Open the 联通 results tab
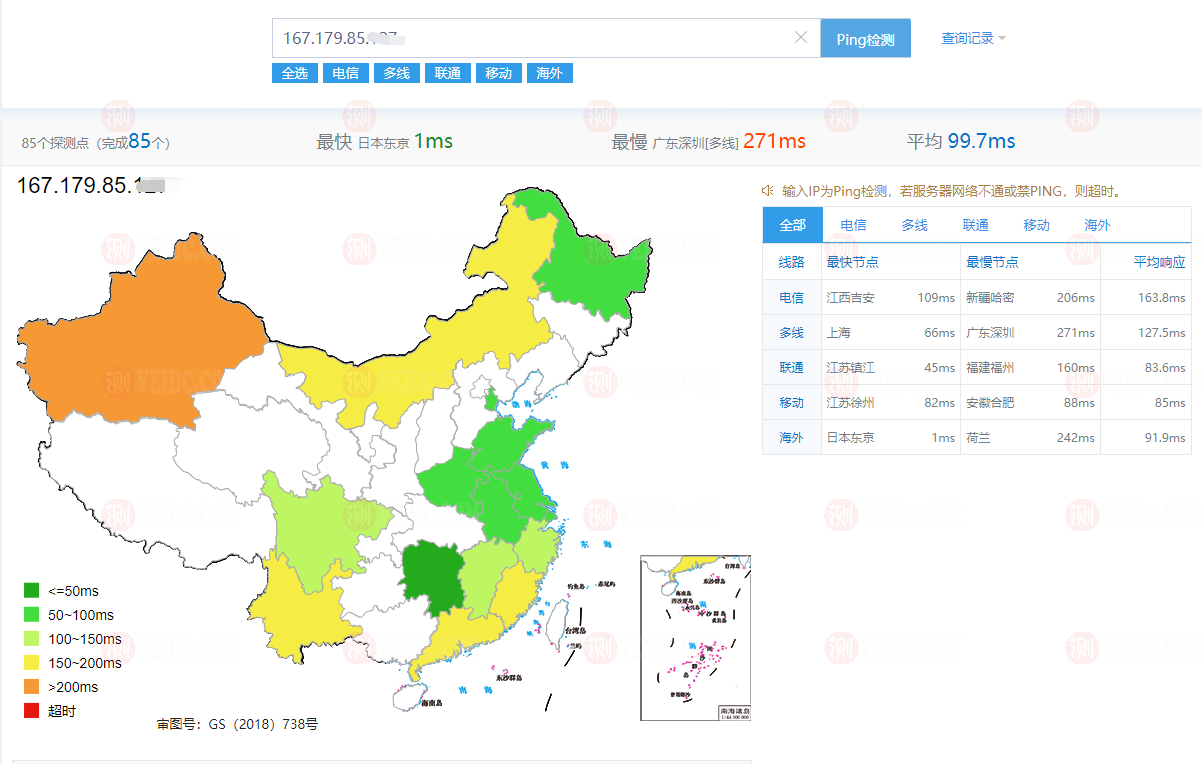Viewport: 1202px width, 764px height. coord(975,225)
